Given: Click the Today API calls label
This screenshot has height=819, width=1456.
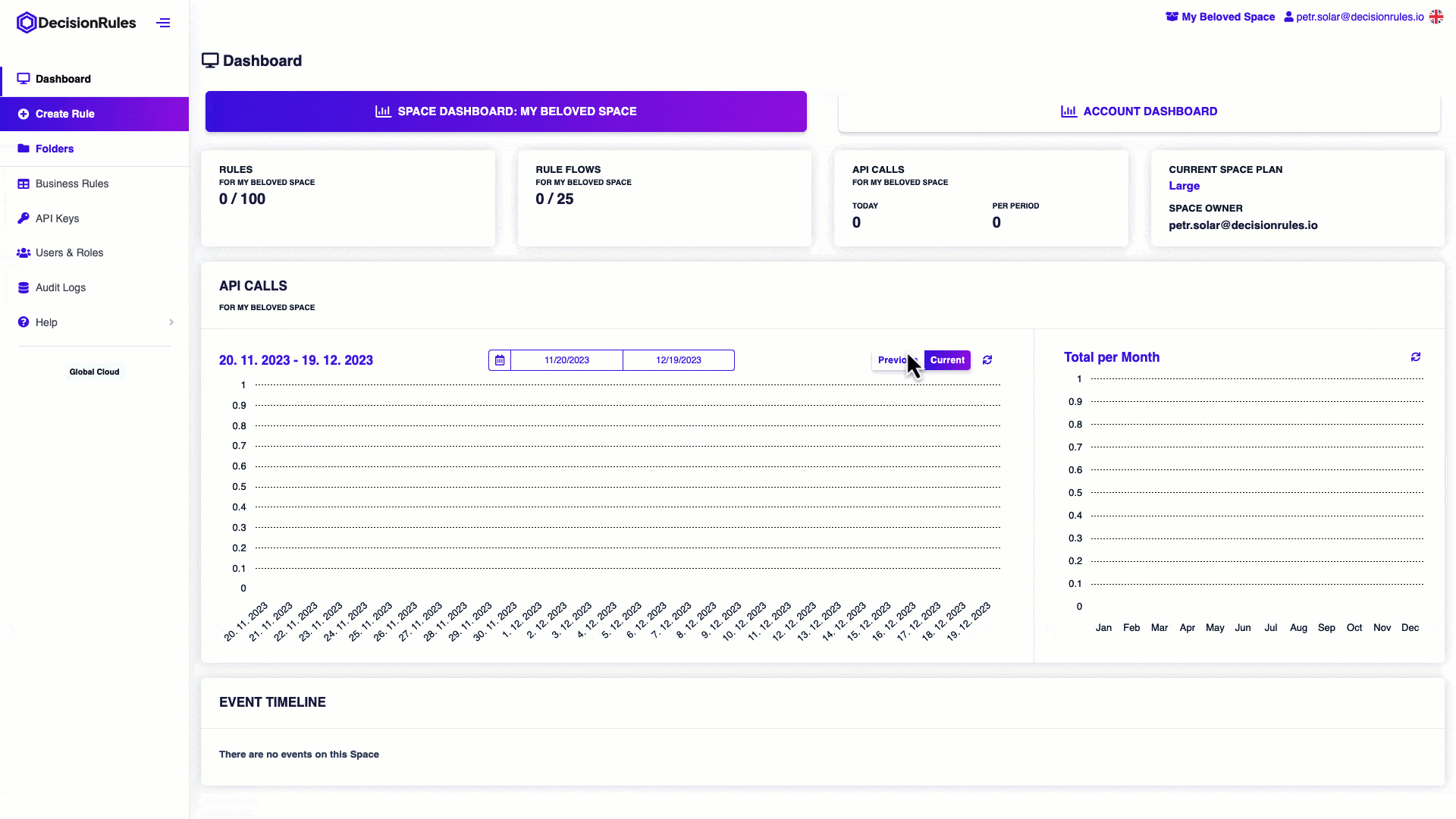Looking at the screenshot, I should coord(864,206).
